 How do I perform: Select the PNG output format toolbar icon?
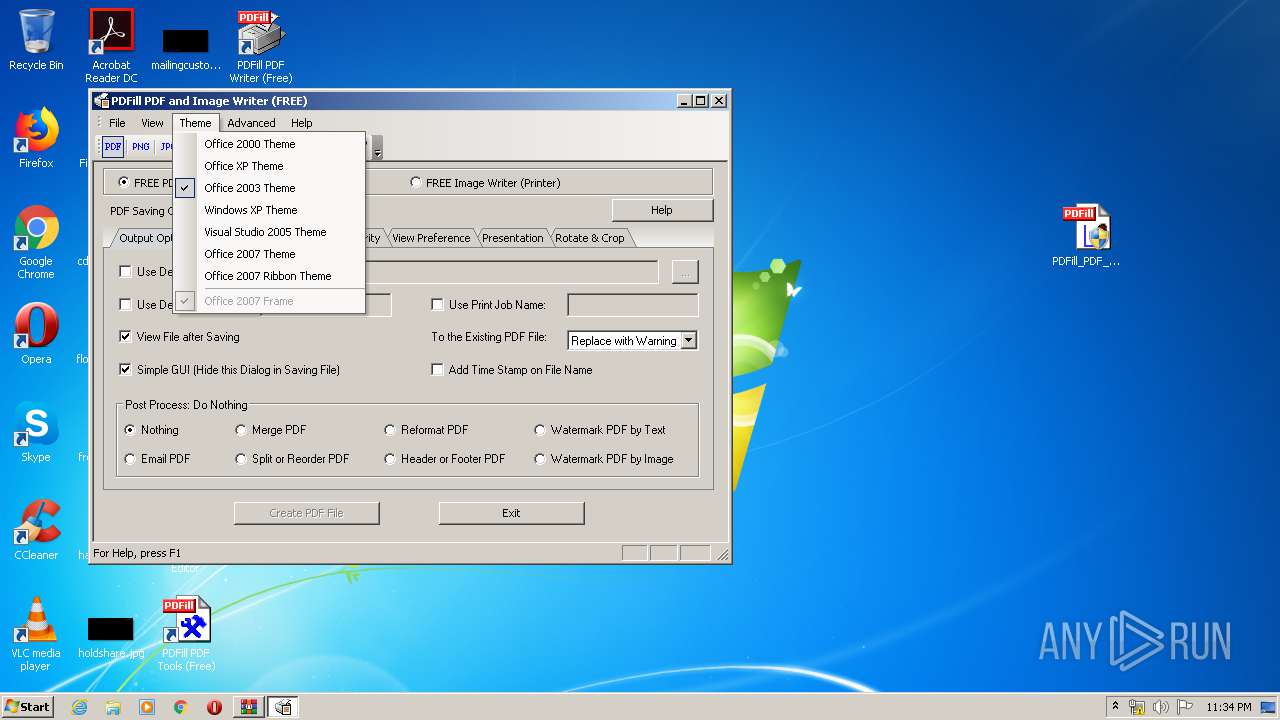tap(141, 147)
